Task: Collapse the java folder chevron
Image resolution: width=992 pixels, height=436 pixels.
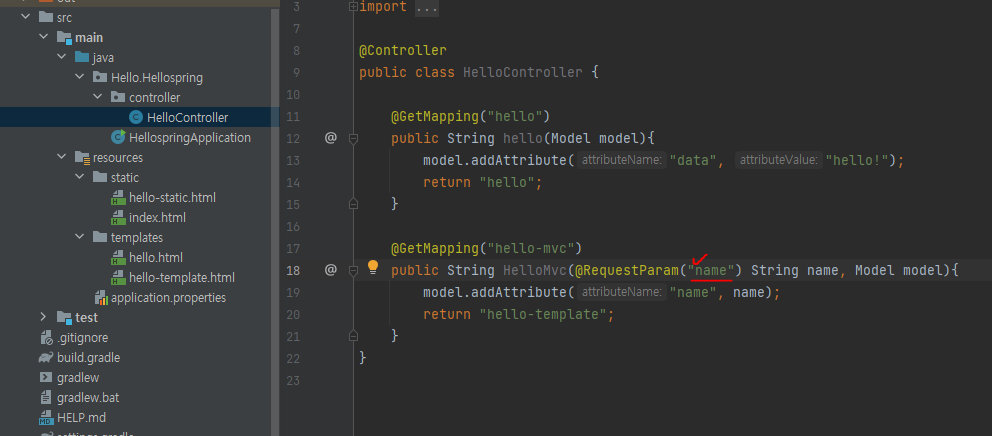Action: tap(61, 57)
